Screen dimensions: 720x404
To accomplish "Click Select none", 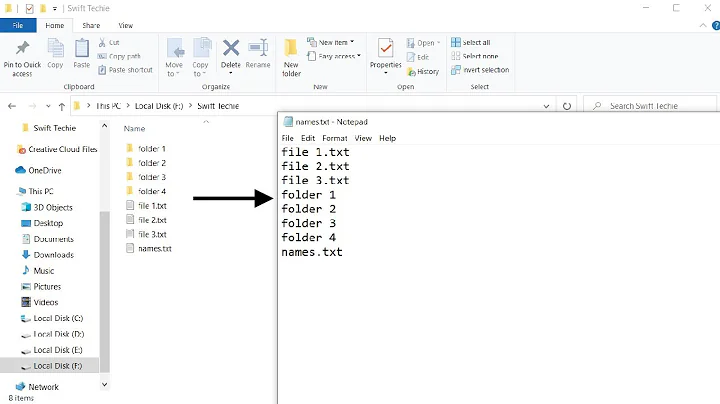I will pyautogui.click(x=475, y=56).
